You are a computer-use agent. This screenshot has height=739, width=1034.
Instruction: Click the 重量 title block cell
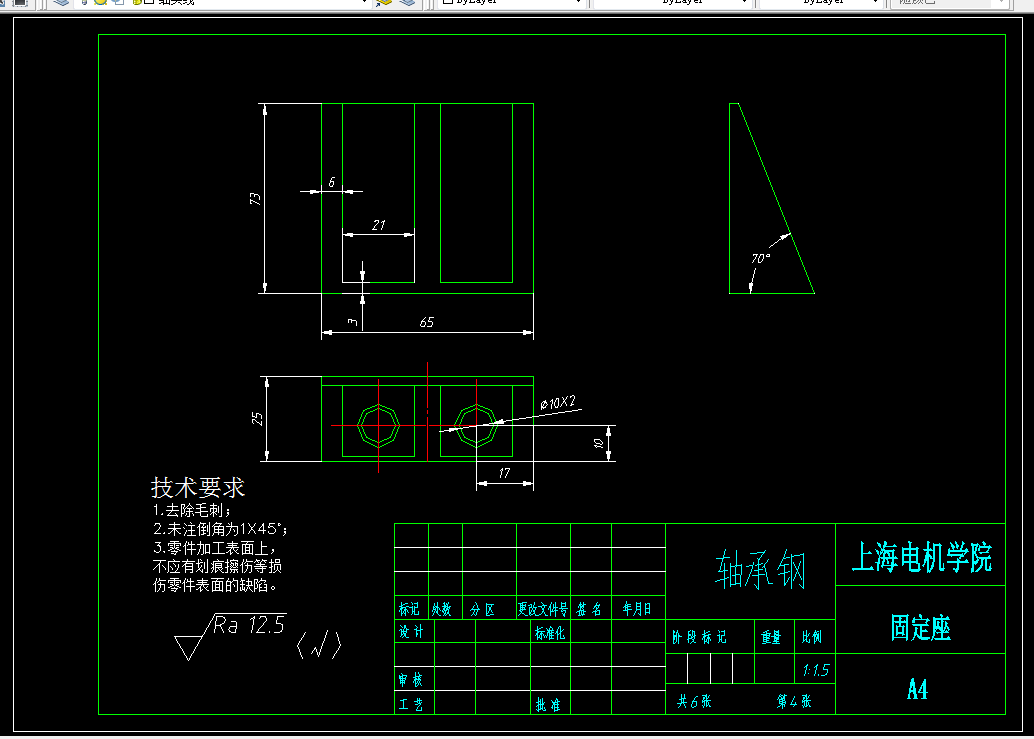tap(771, 637)
